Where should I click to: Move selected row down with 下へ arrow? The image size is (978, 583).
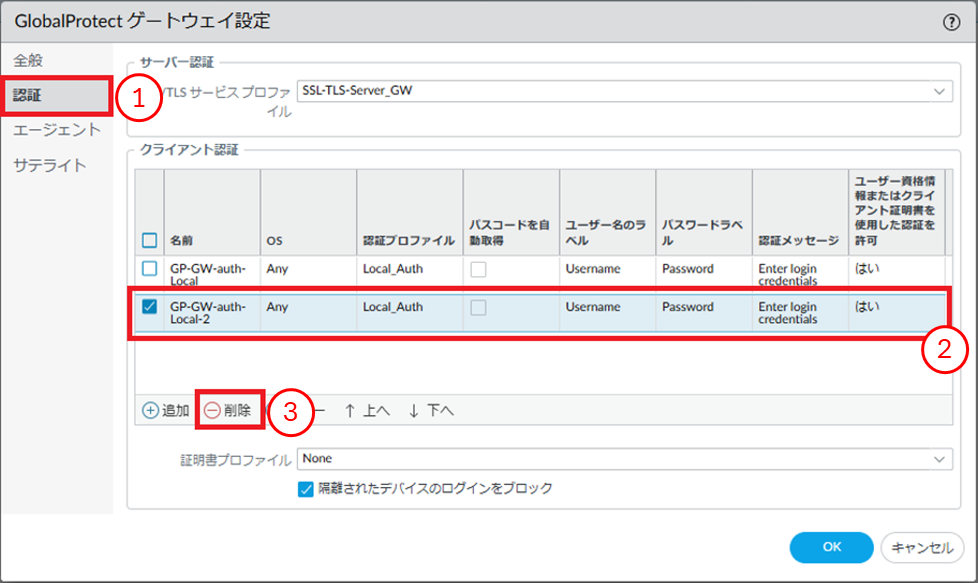click(431, 410)
